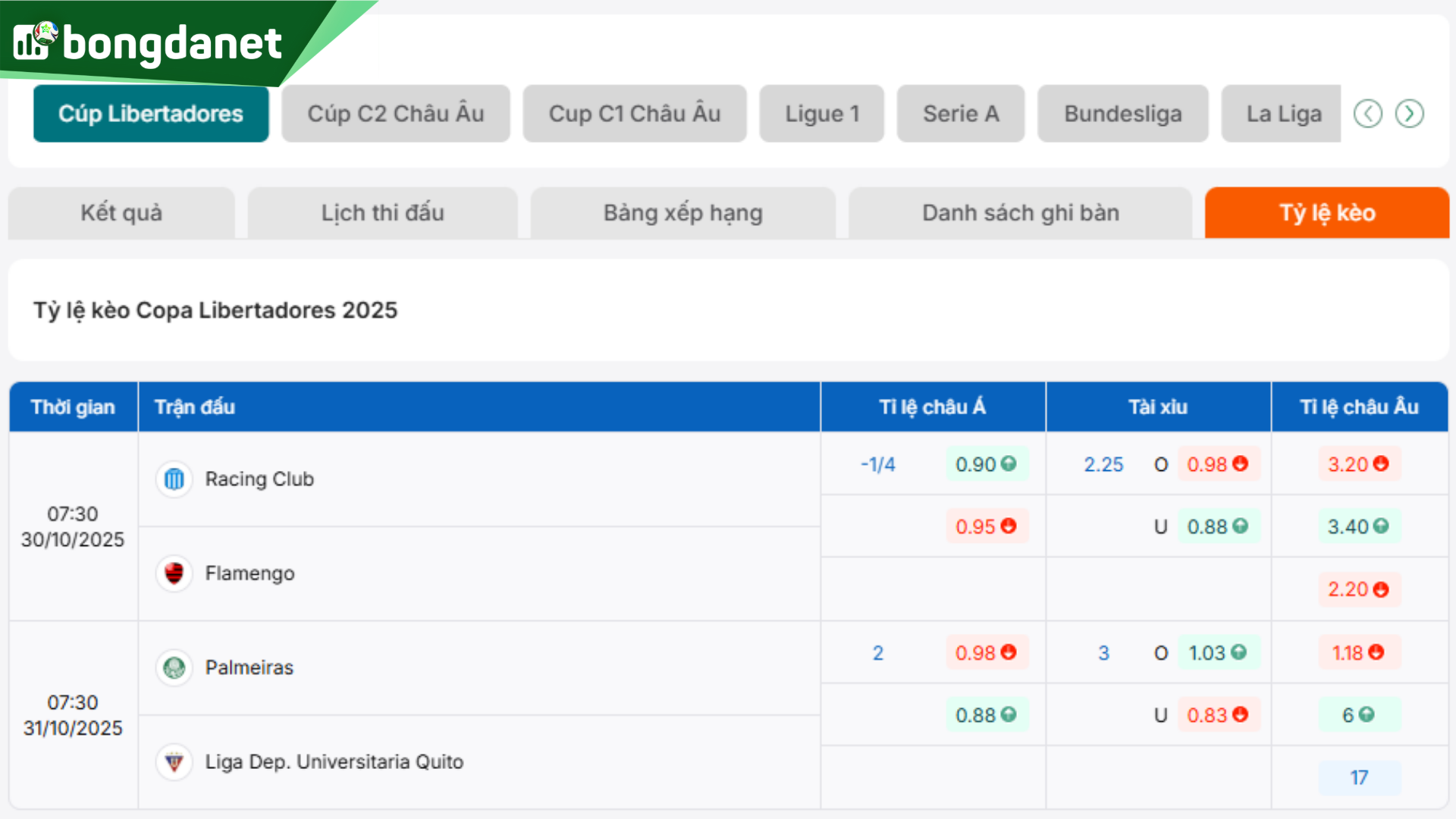1456x819 pixels.
Task: Click the Flamengo team crest icon
Action: coord(174,573)
